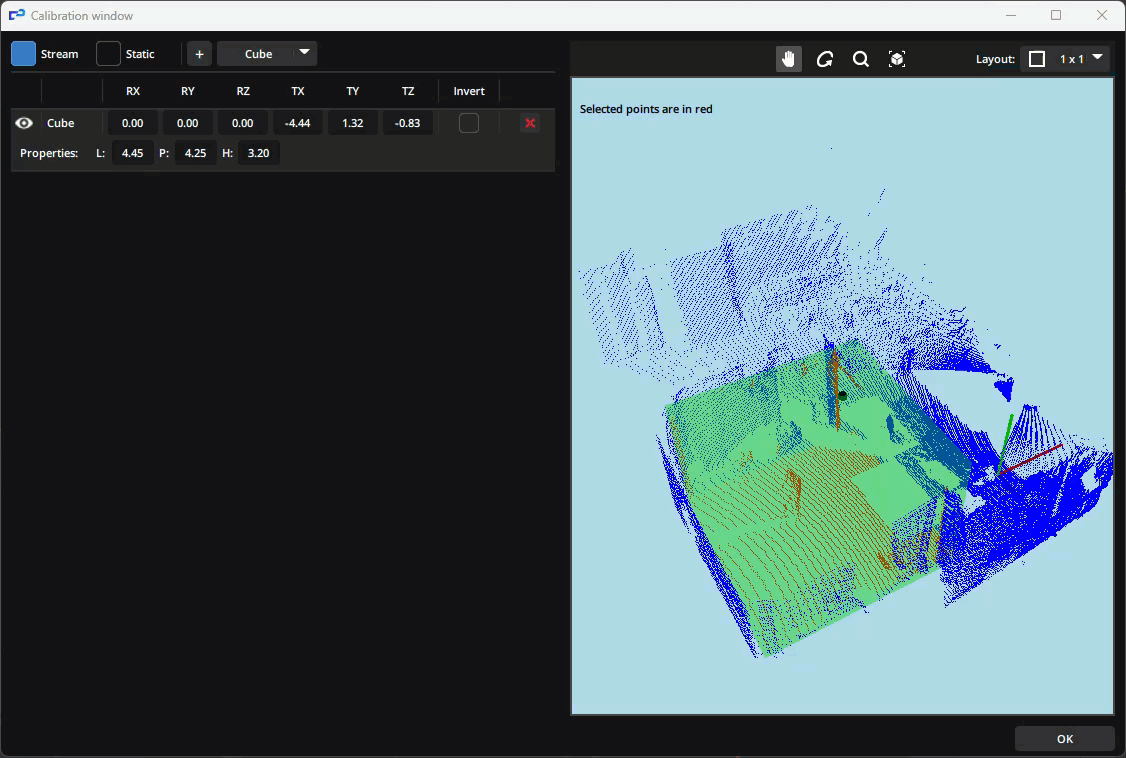Toggle the Invert checkbox for the Cube
The width and height of the screenshot is (1126, 758).
point(468,122)
